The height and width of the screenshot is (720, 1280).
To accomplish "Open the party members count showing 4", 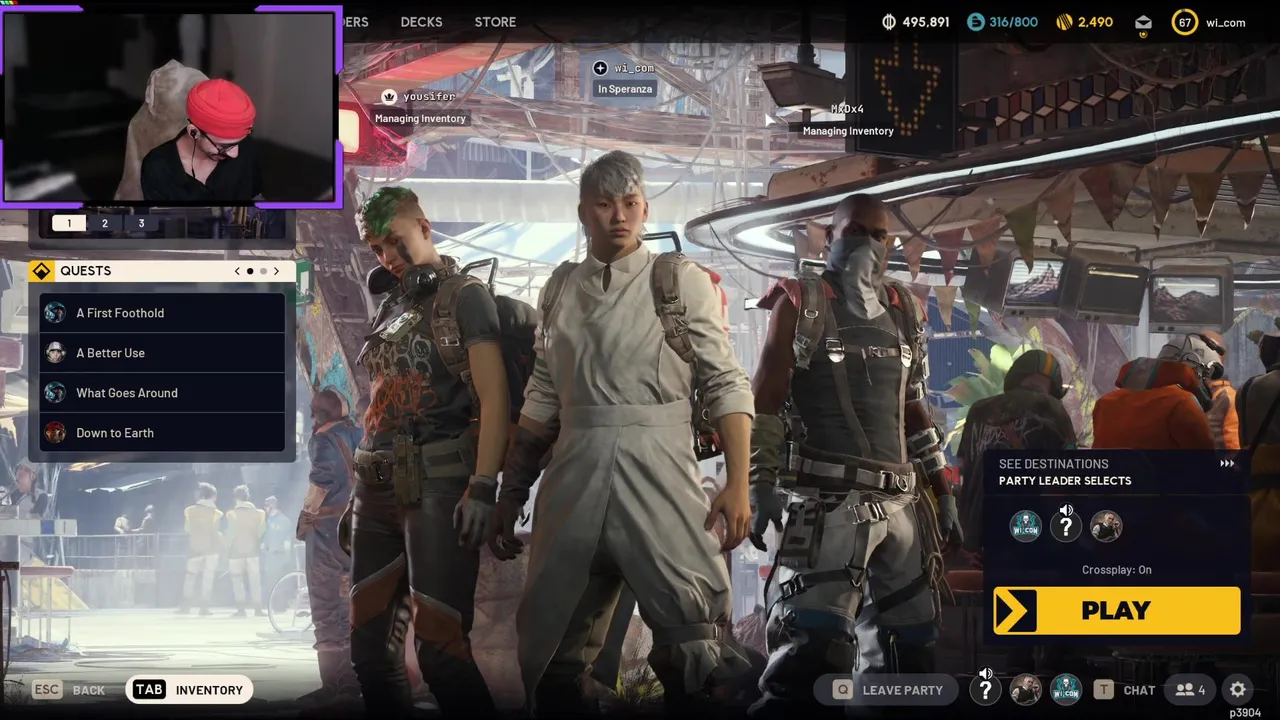I will 1190,689.
